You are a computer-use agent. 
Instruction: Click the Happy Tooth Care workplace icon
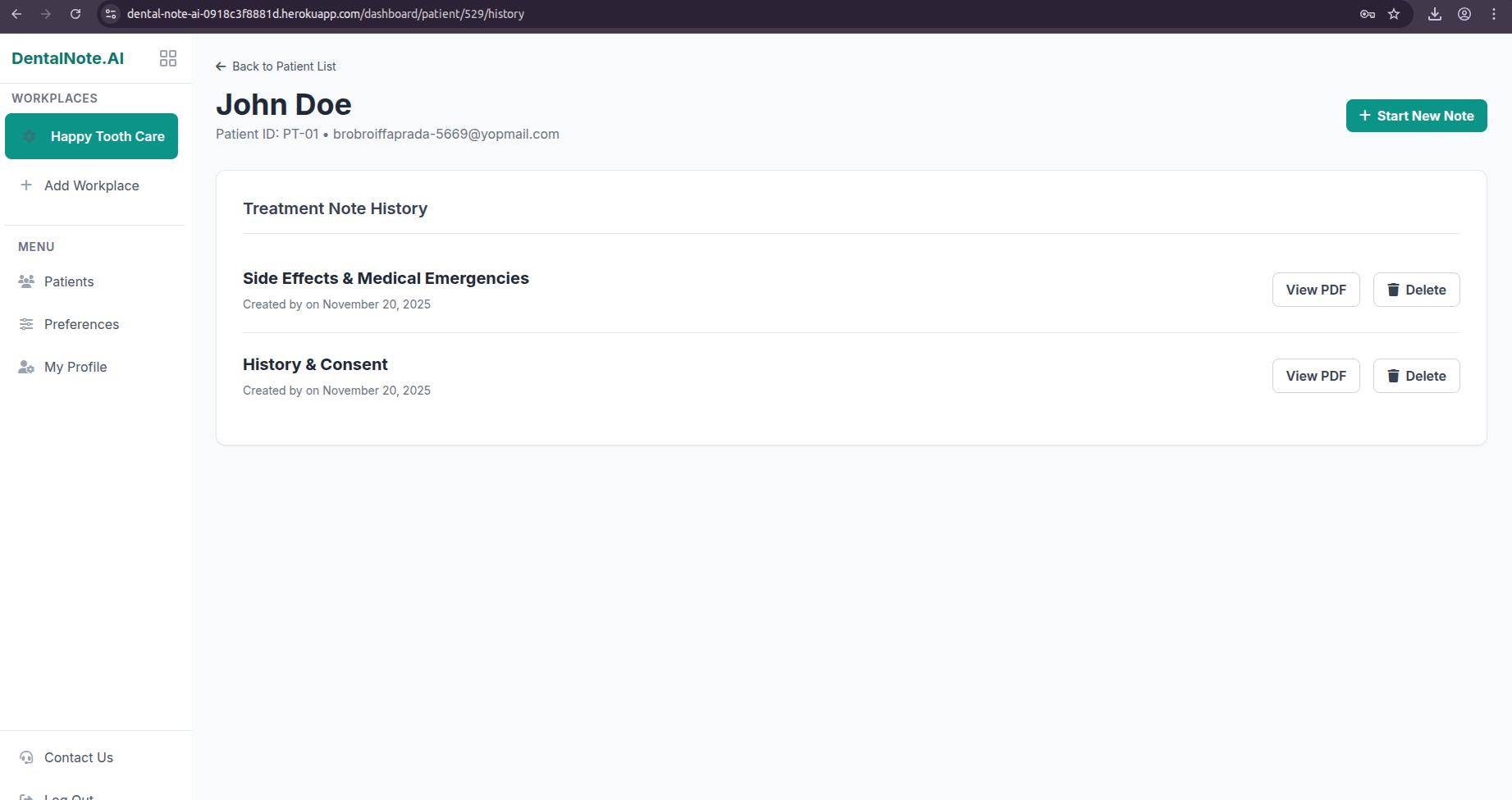[x=30, y=136]
